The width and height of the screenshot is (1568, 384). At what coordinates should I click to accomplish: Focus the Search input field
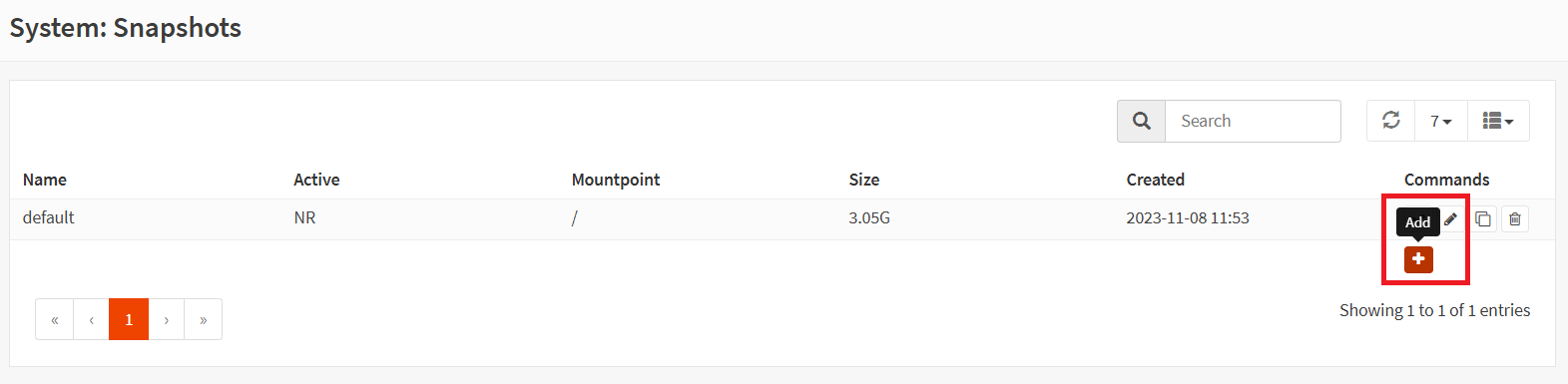[x=1253, y=121]
